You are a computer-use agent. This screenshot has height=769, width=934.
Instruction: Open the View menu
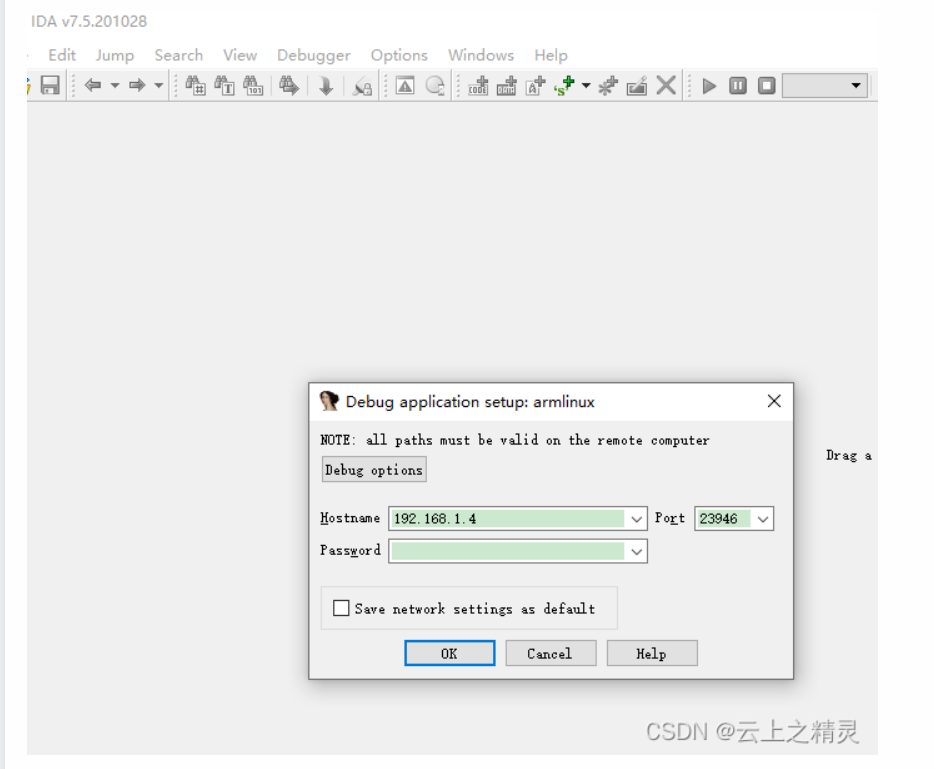(x=240, y=55)
